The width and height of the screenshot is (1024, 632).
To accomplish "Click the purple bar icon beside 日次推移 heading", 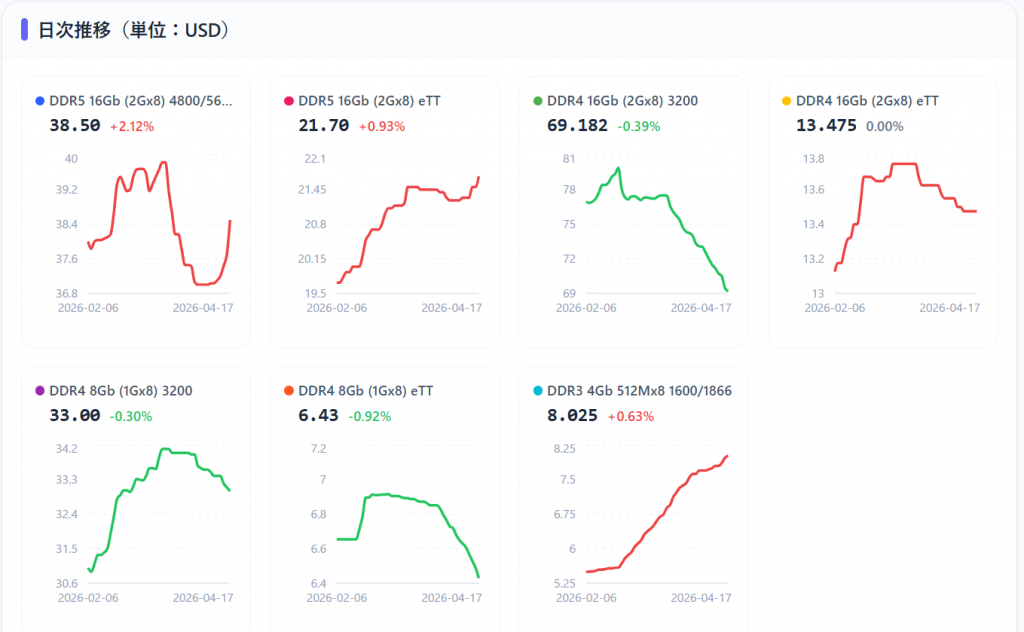I will (x=24, y=30).
